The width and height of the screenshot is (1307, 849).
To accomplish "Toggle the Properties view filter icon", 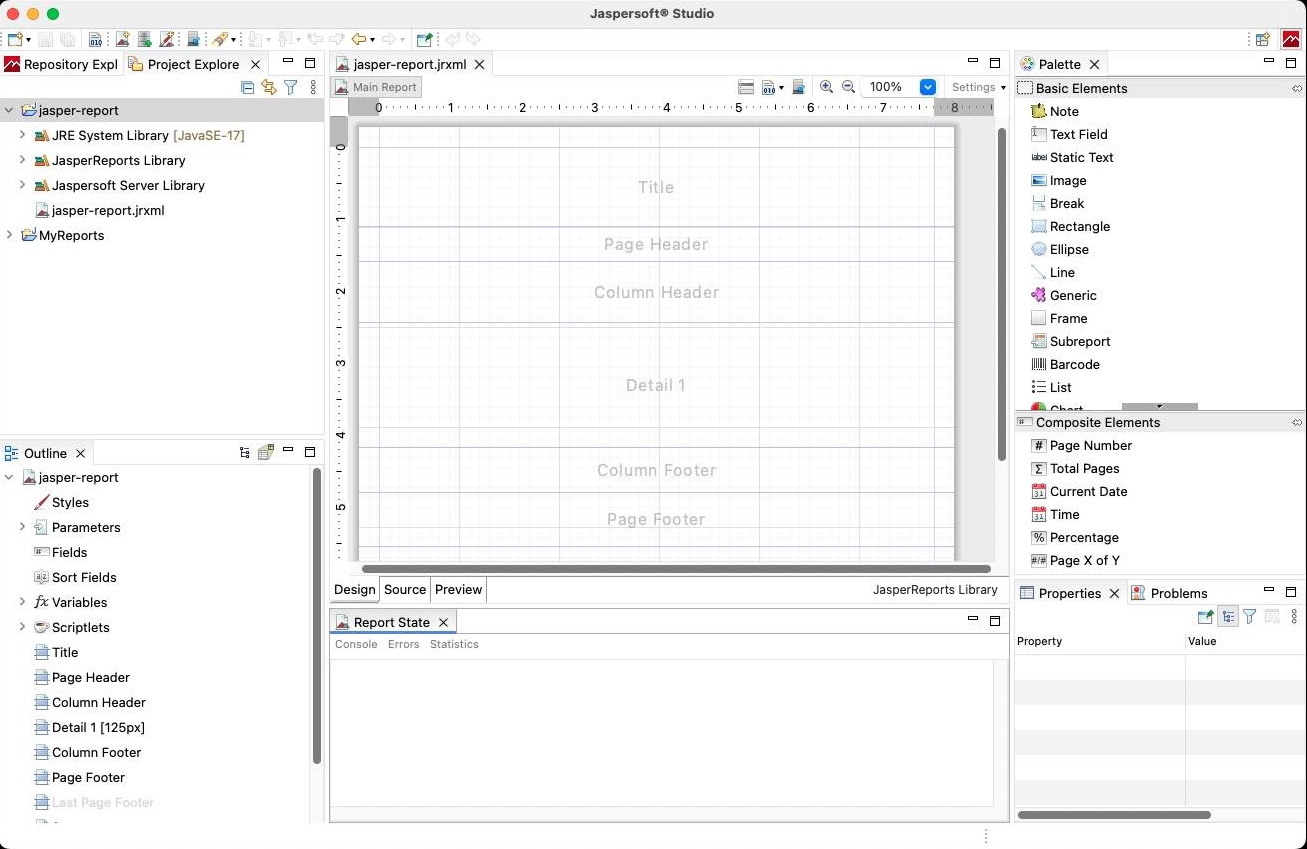I will point(1250,617).
